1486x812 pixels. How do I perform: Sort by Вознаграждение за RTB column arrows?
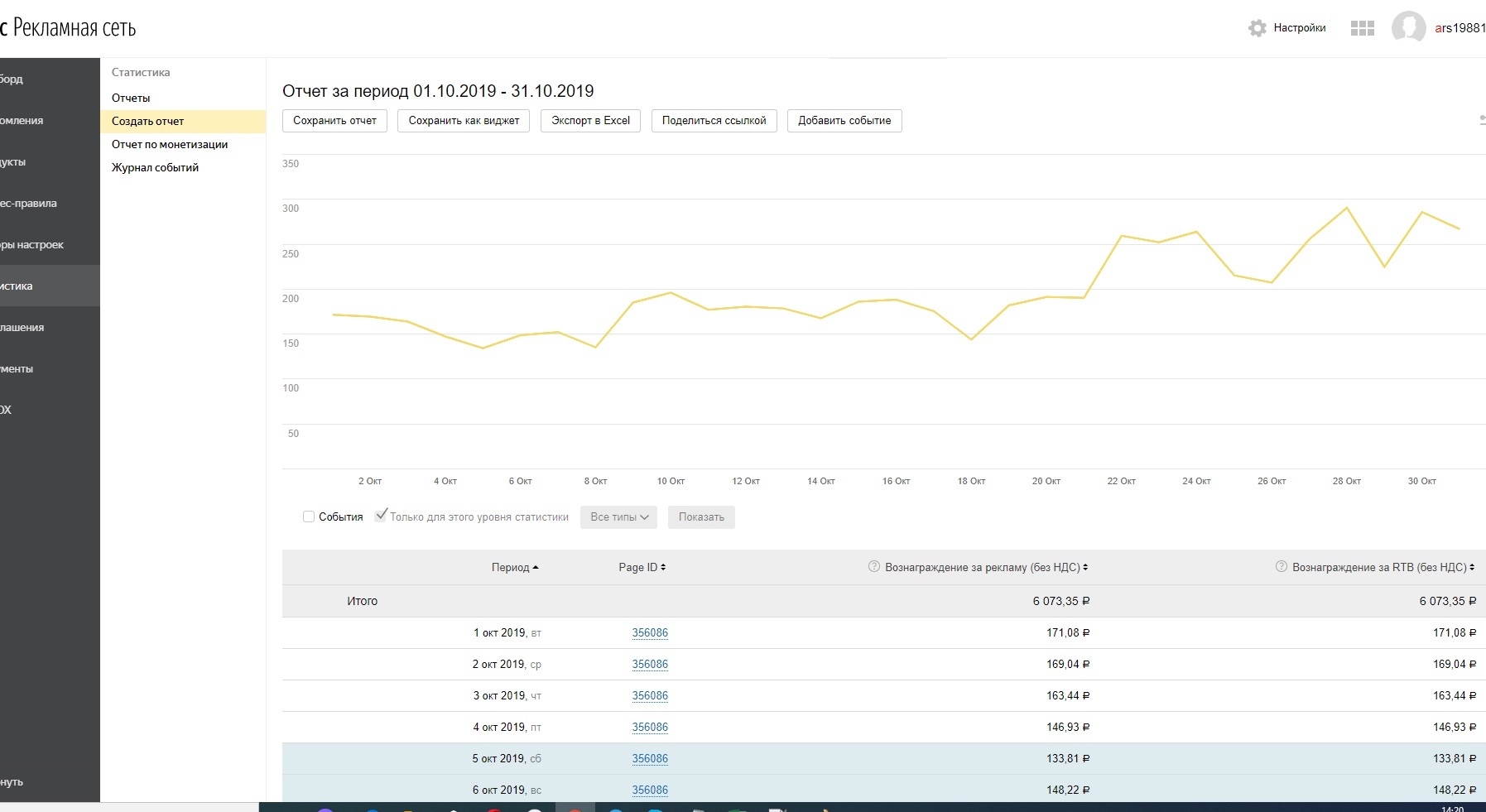(x=1472, y=568)
